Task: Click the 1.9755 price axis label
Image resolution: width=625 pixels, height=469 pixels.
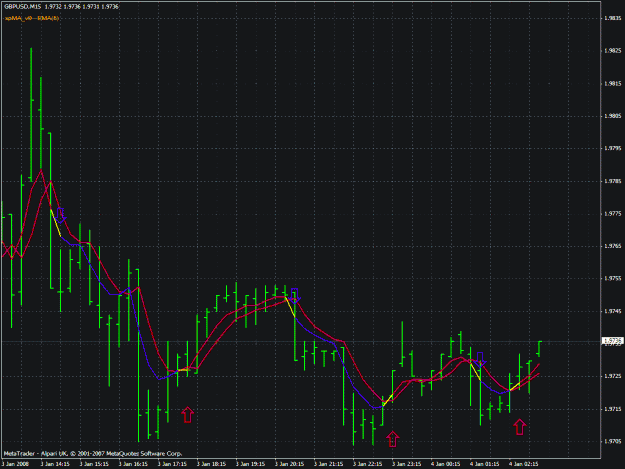Action: coord(613,279)
